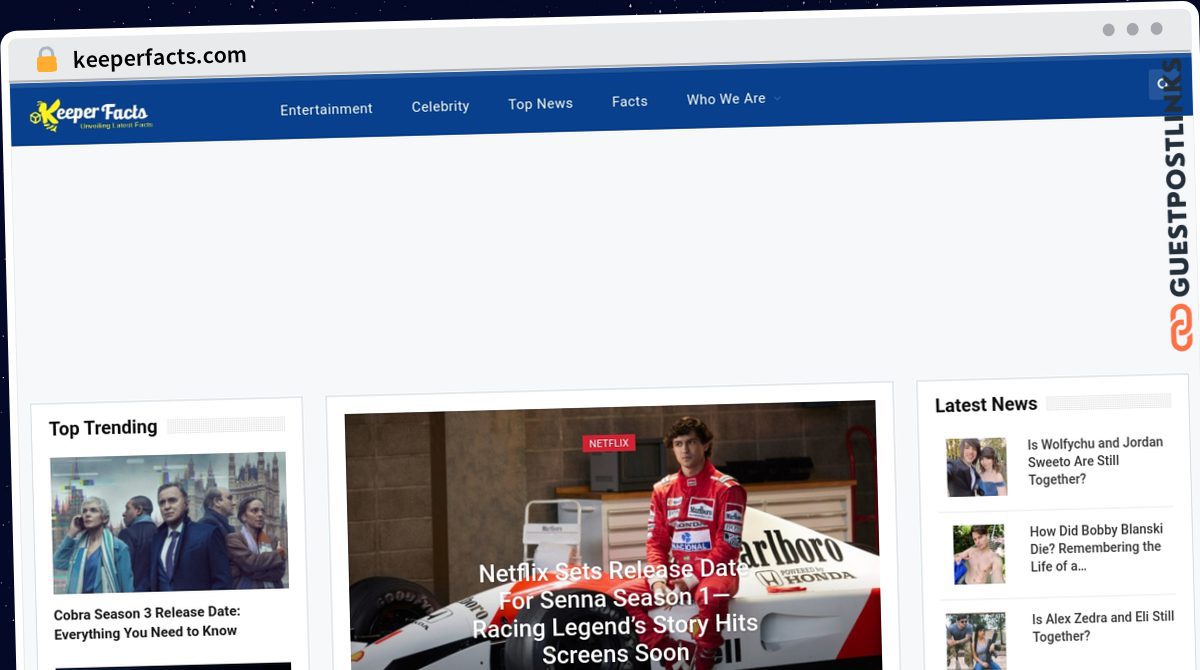This screenshot has width=1200, height=670.
Task: Read How Did Bobby Blanski Die article
Action: pyautogui.click(x=1097, y=548)
